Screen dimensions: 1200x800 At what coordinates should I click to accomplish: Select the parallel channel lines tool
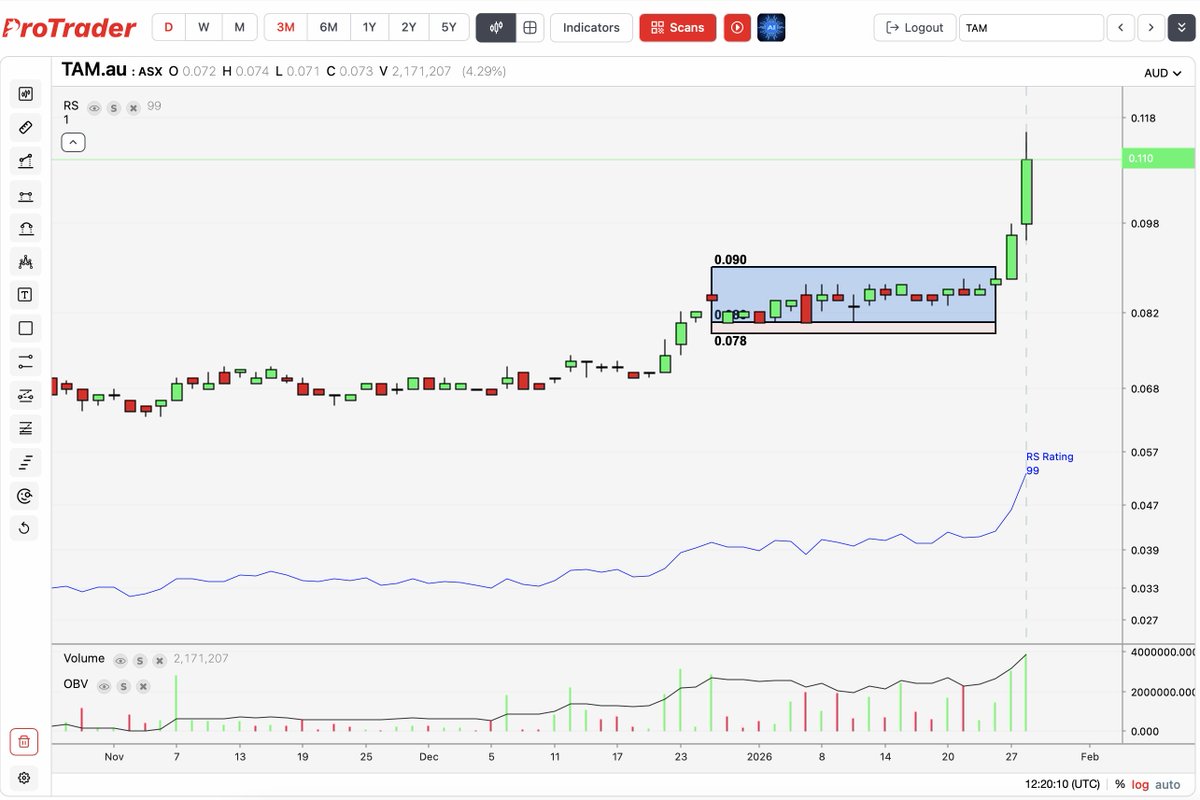(25, 396)
